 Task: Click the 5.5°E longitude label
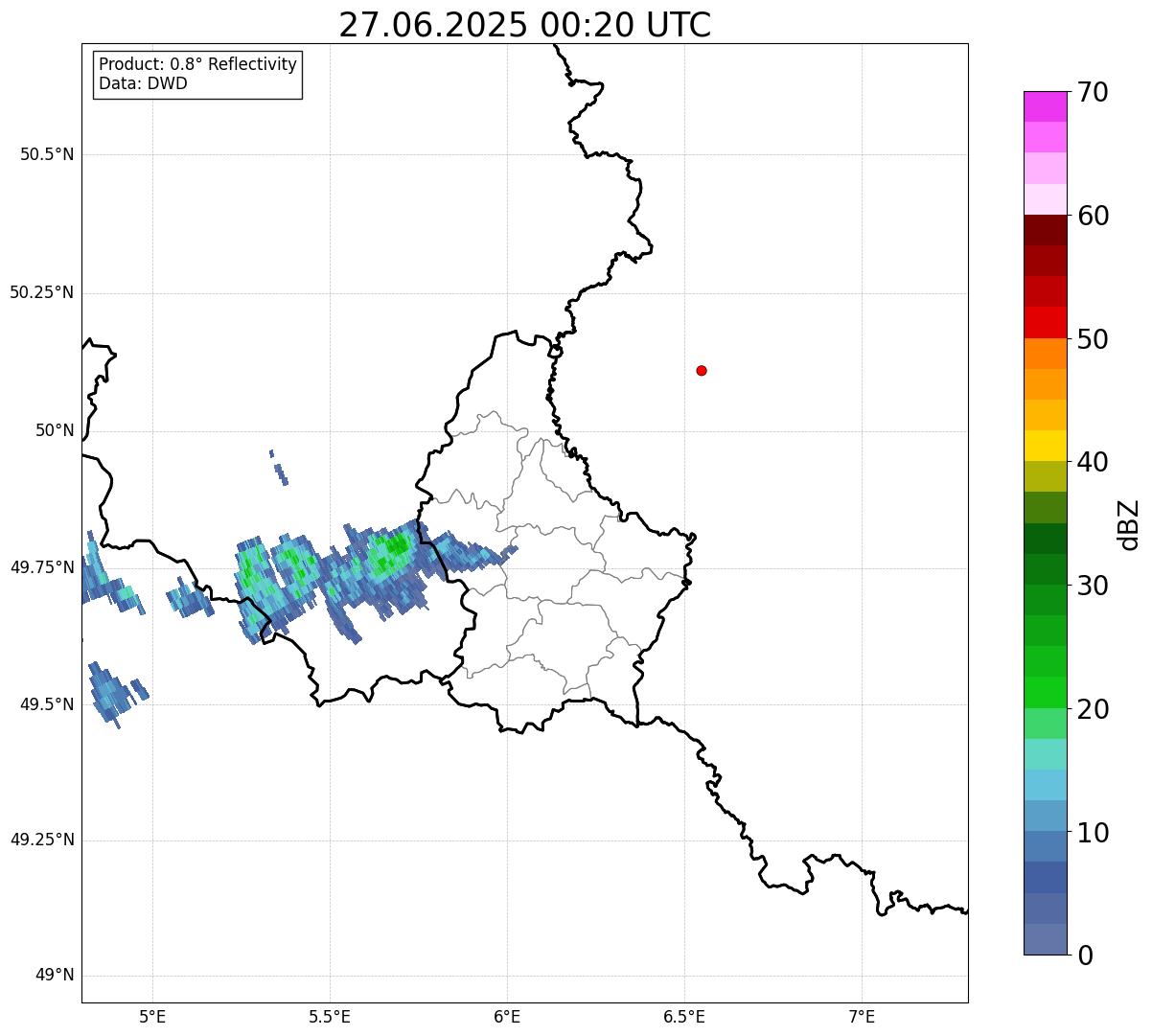point(330,1016)
